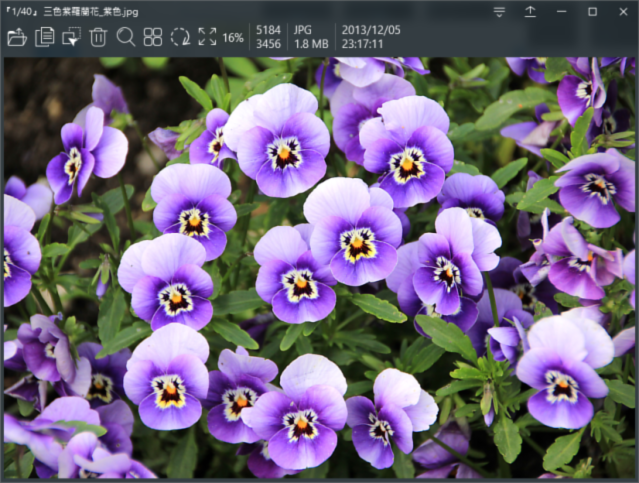
Task: Open the magnifier search tool
Action: (x=126, y=37)
